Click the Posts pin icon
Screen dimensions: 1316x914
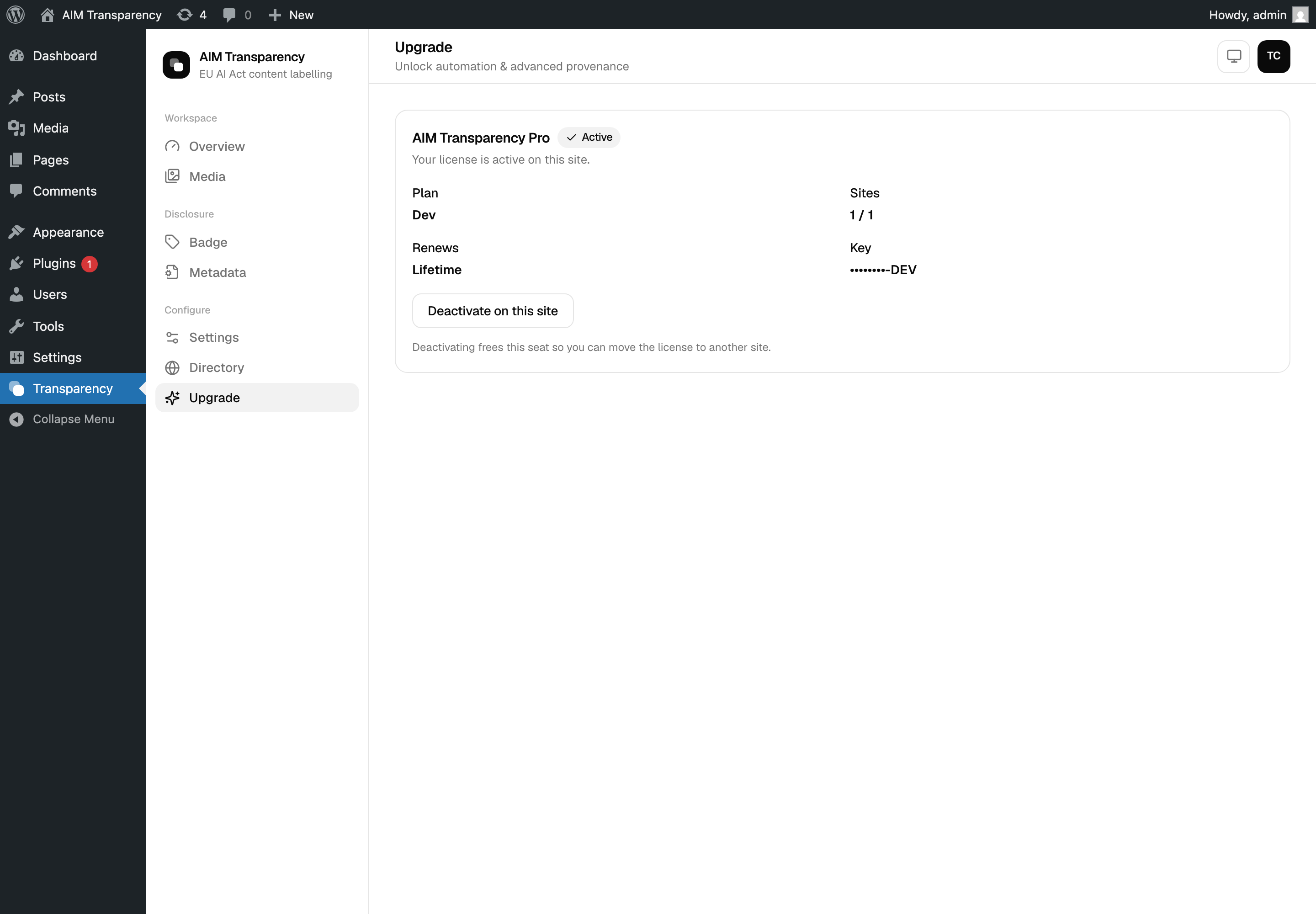pyautogui.click(x=16, y=97)
